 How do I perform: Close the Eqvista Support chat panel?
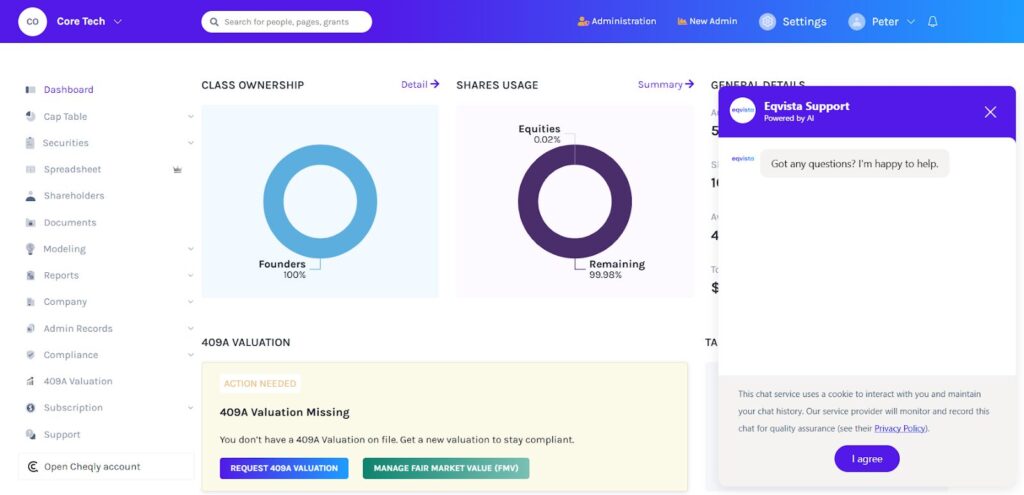(x=990, y=112)
